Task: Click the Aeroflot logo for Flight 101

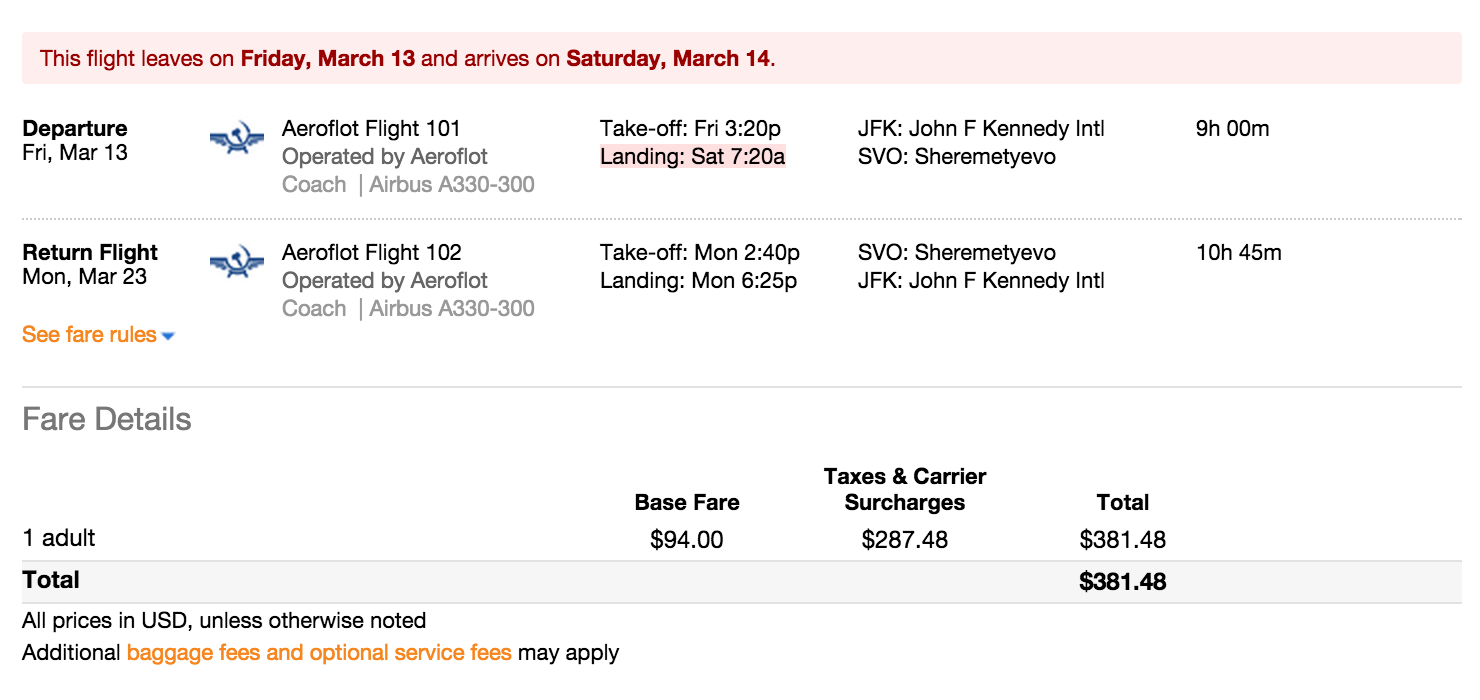Action: tap(237, 139)
